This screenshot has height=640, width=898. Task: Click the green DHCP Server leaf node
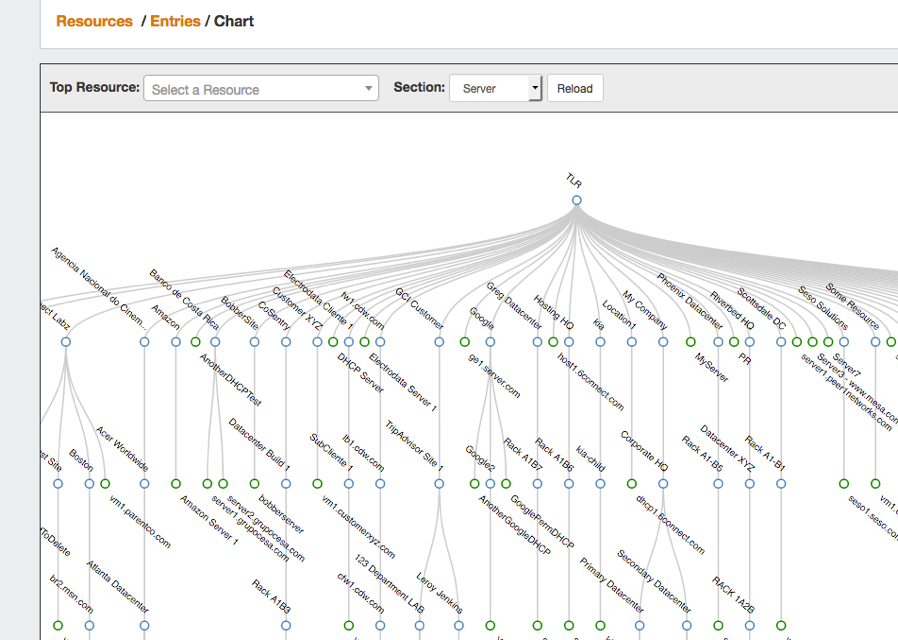point(333,342)
